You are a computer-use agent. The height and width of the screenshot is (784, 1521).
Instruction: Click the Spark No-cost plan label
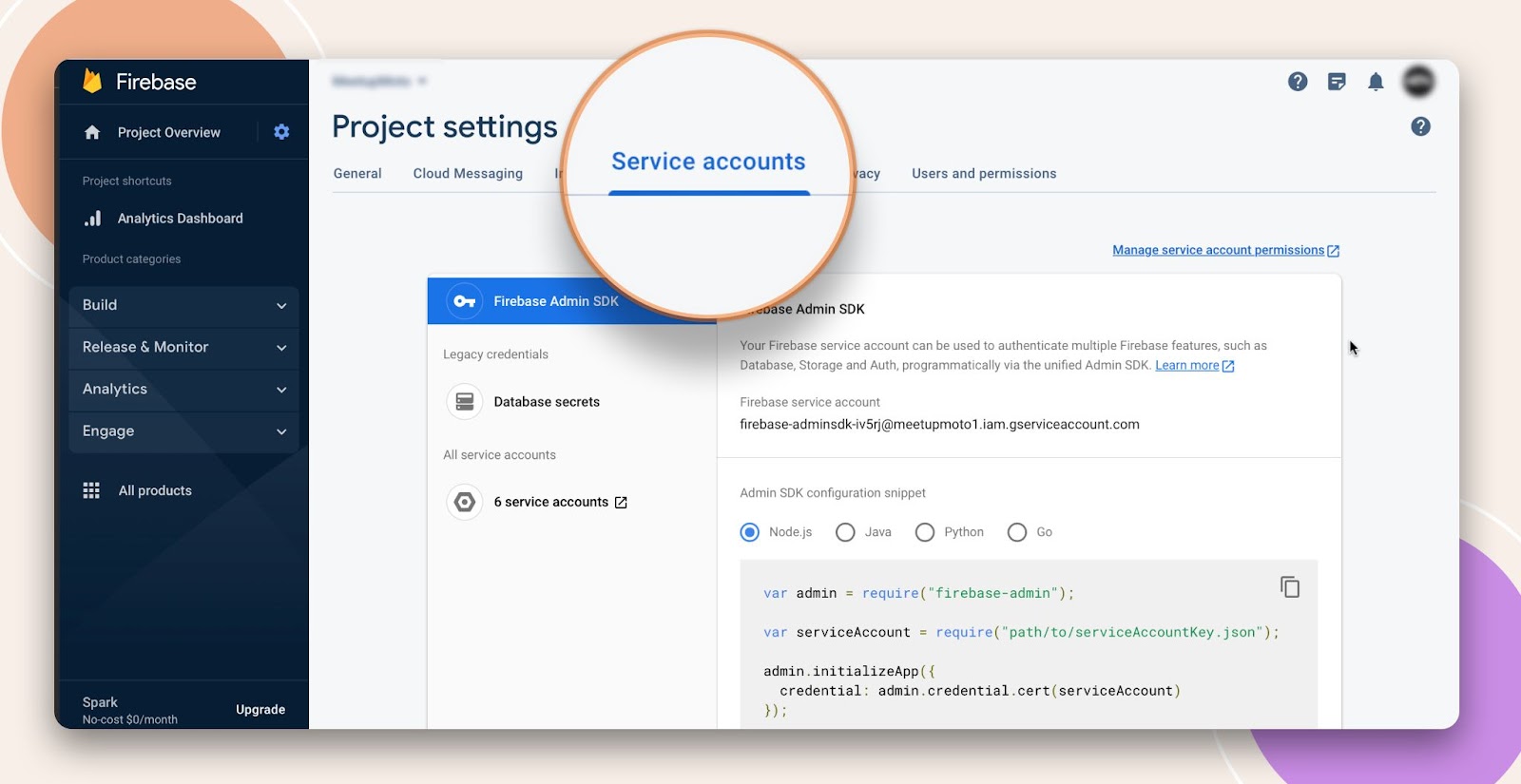(x=129, y=710)
